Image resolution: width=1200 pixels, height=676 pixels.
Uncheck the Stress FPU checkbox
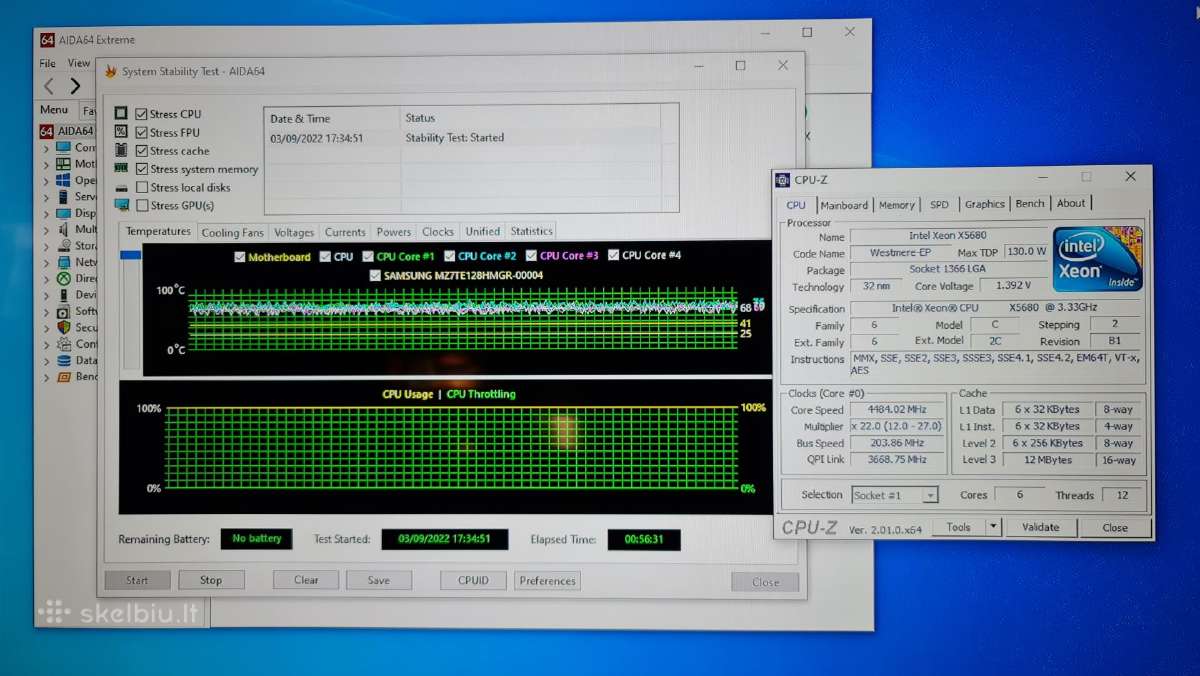tap(142, 132)
